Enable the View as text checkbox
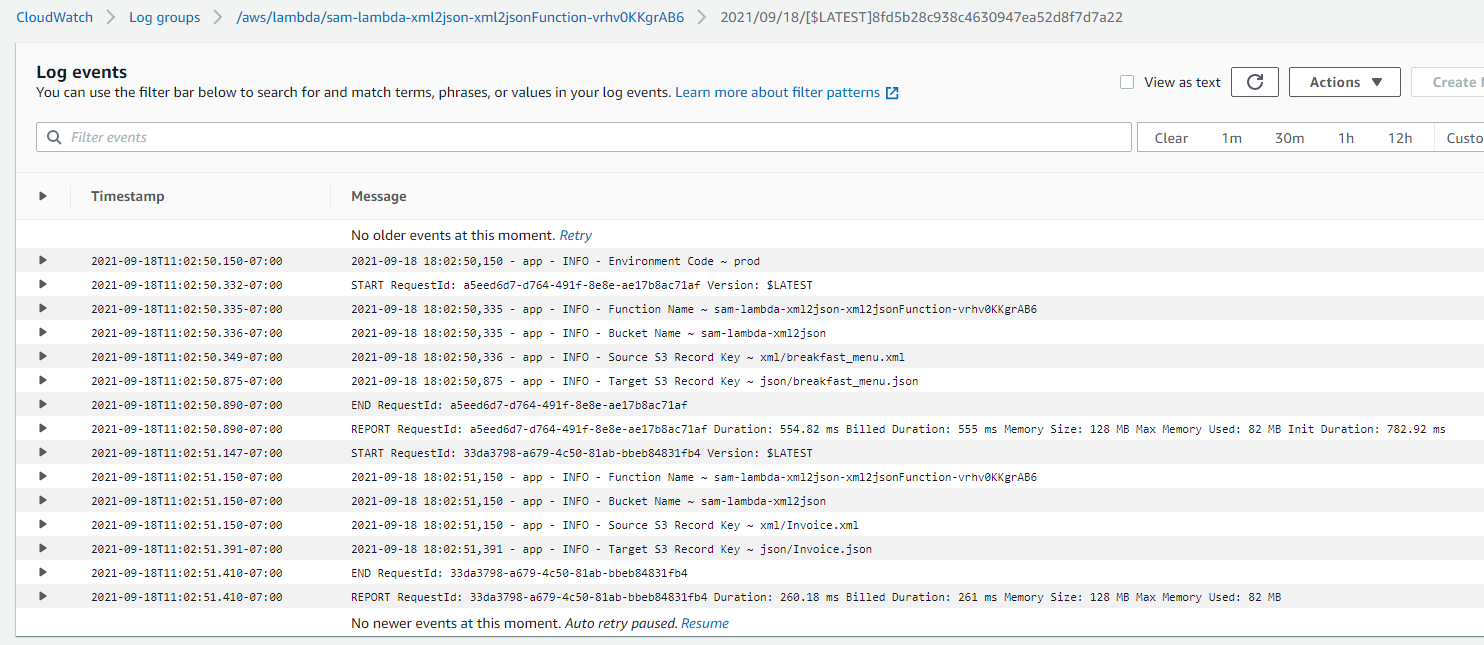Screen dimensions: 1484x645 click(x=1126, y=82)
